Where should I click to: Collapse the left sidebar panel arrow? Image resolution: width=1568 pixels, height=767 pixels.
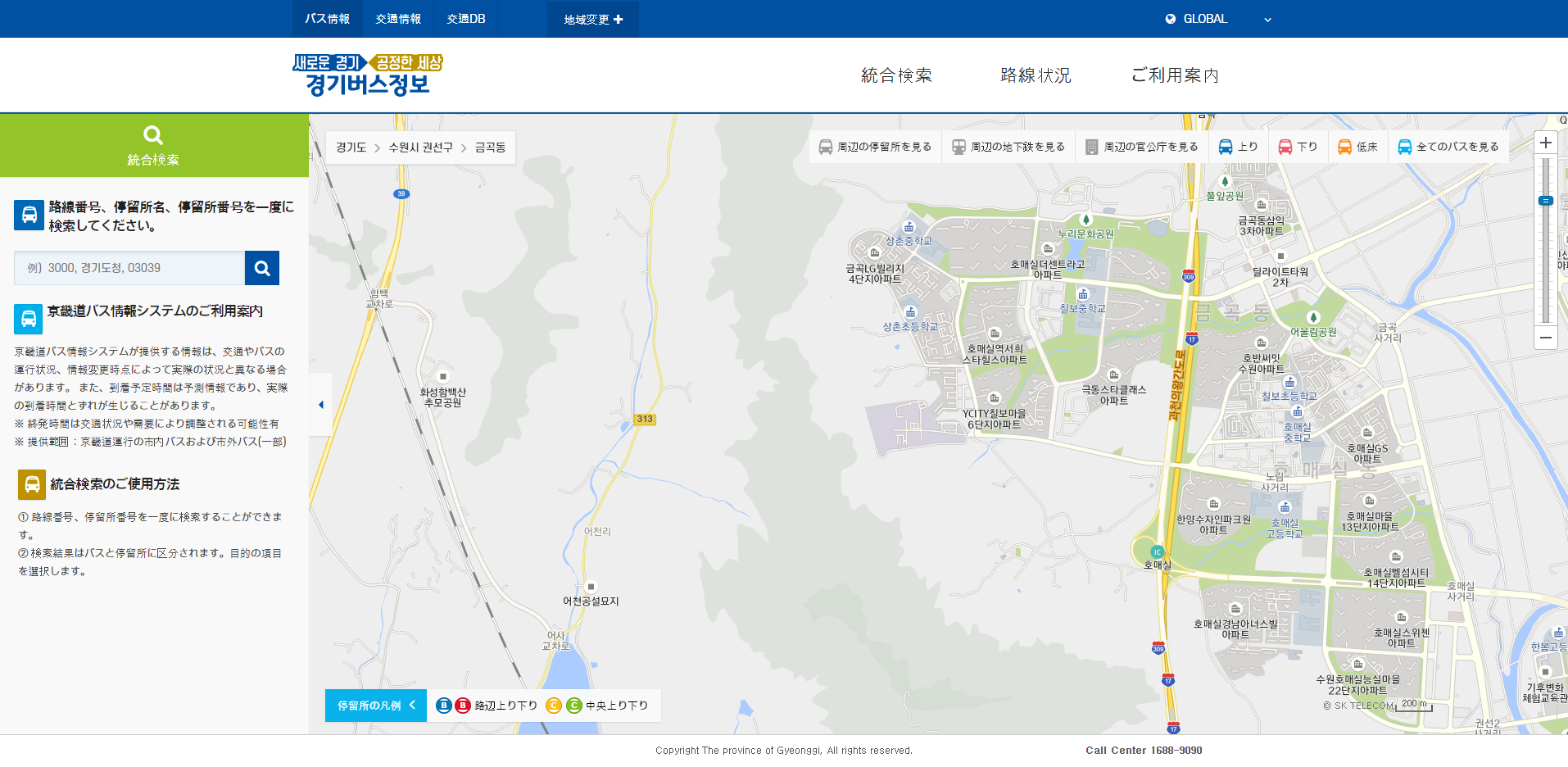(x=321, y=405)
